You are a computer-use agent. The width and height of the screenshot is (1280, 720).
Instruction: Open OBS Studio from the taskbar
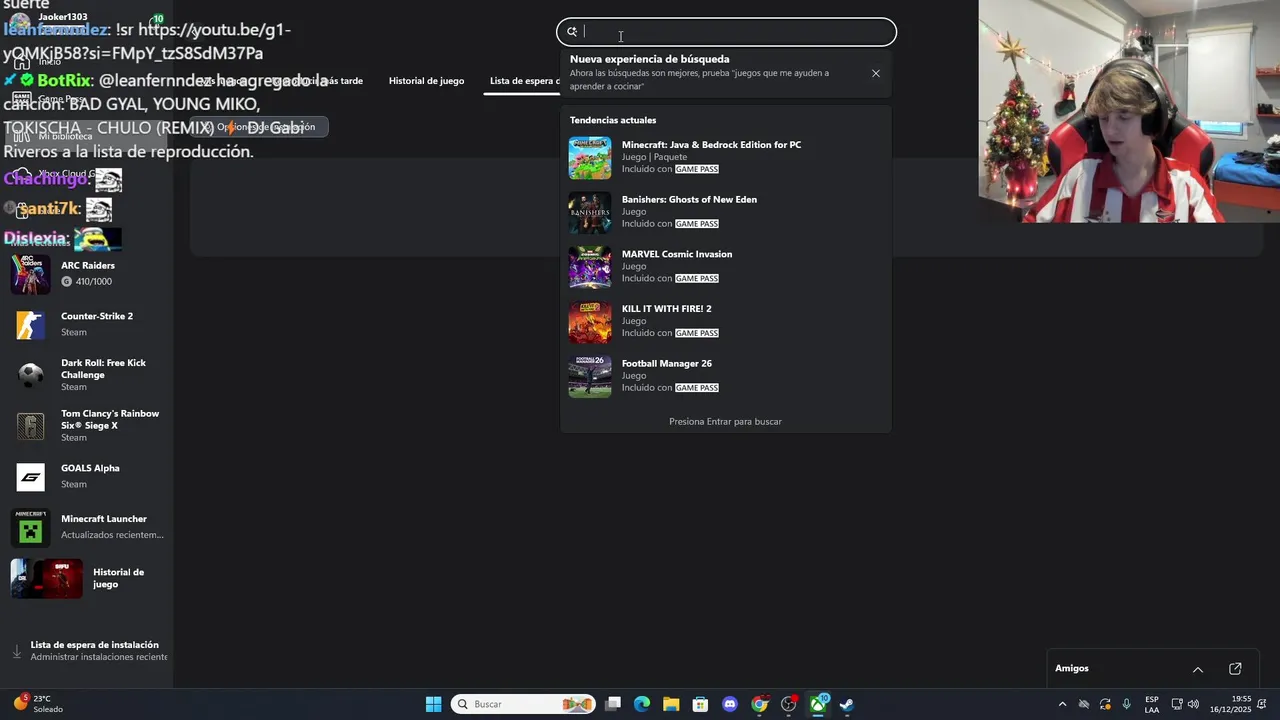(789, 704)
